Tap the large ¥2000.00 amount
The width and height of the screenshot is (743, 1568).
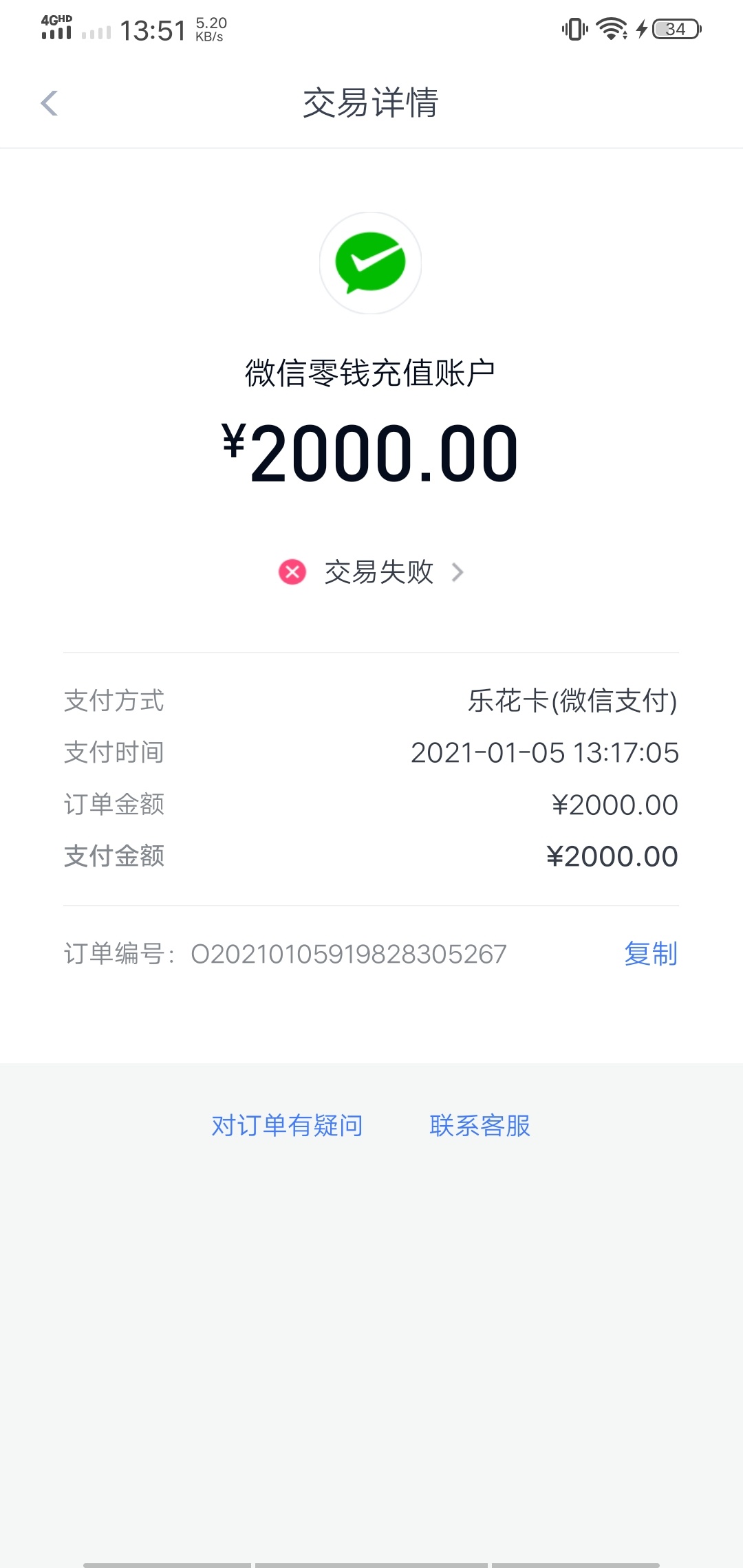point(370,453)
